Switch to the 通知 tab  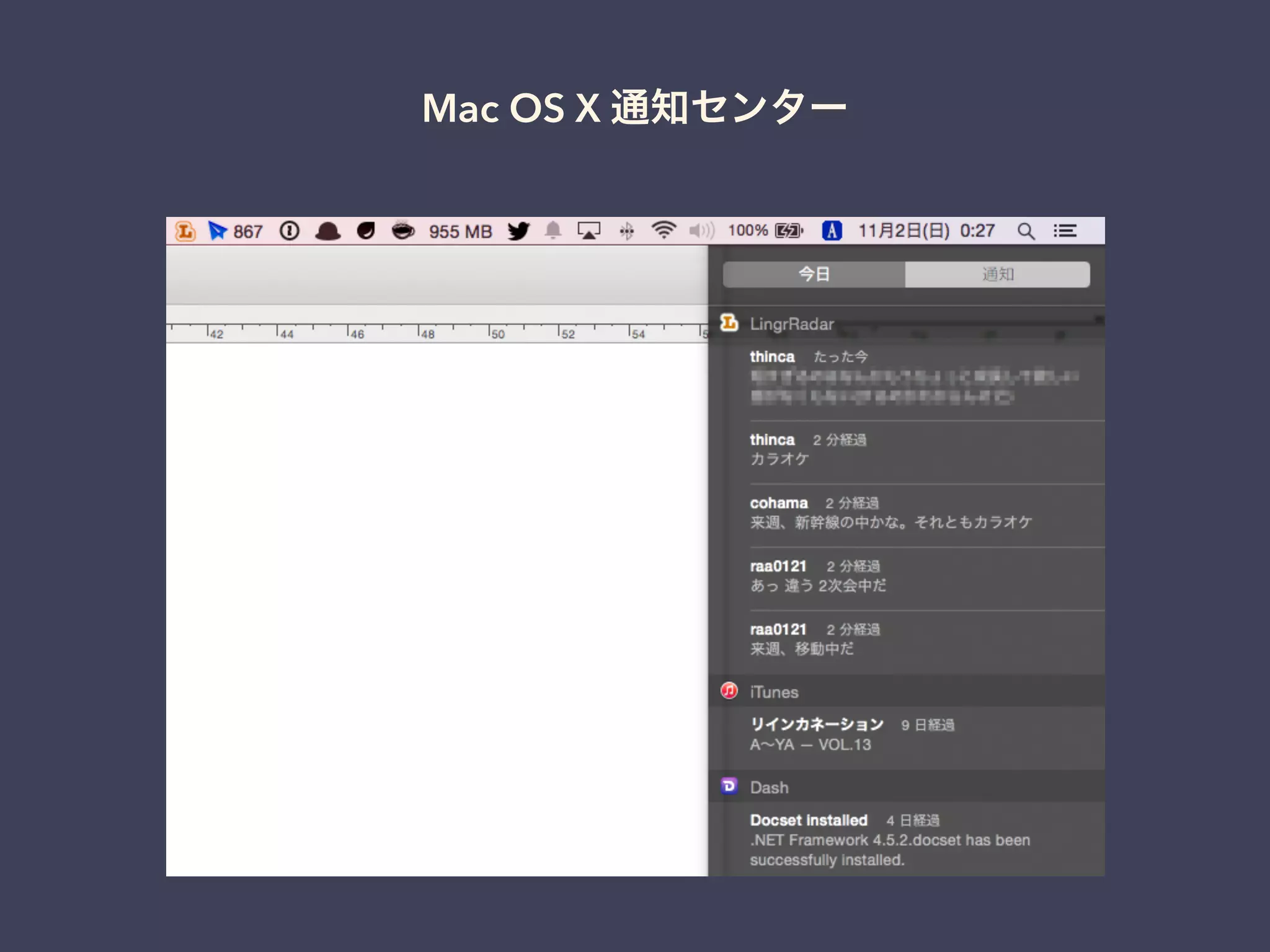pos(998,275)
